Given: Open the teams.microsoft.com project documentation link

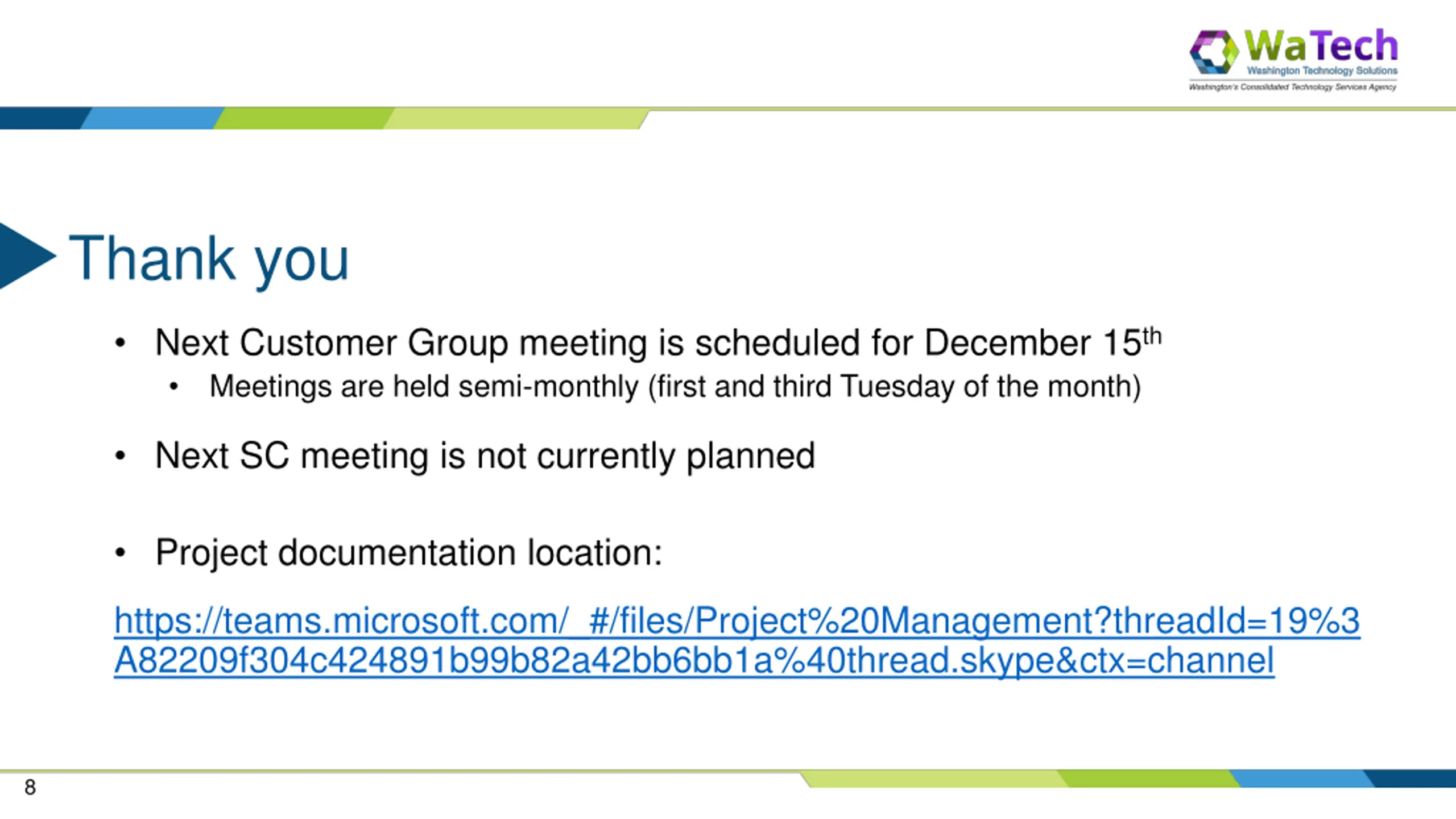Looking at the screenshot, I should click(x=737, y=620).
